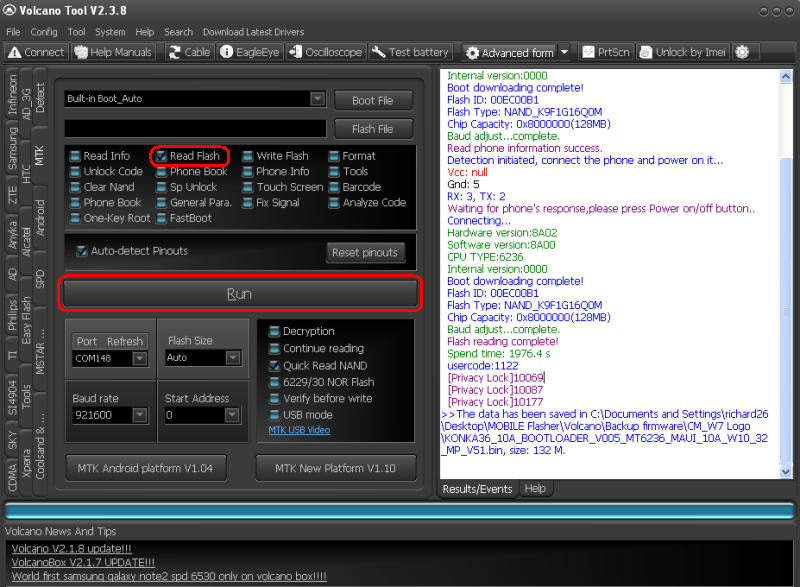Viewport: 800px width, 587px height.
Task: Click the empty flash file path field
Action: (195, 129)
